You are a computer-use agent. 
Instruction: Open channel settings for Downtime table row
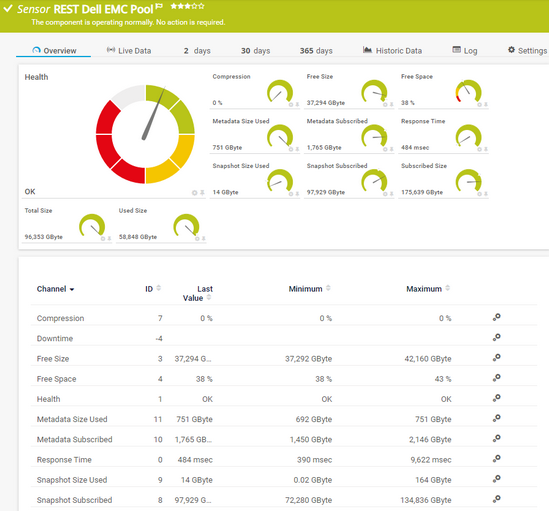coord(496,338)
